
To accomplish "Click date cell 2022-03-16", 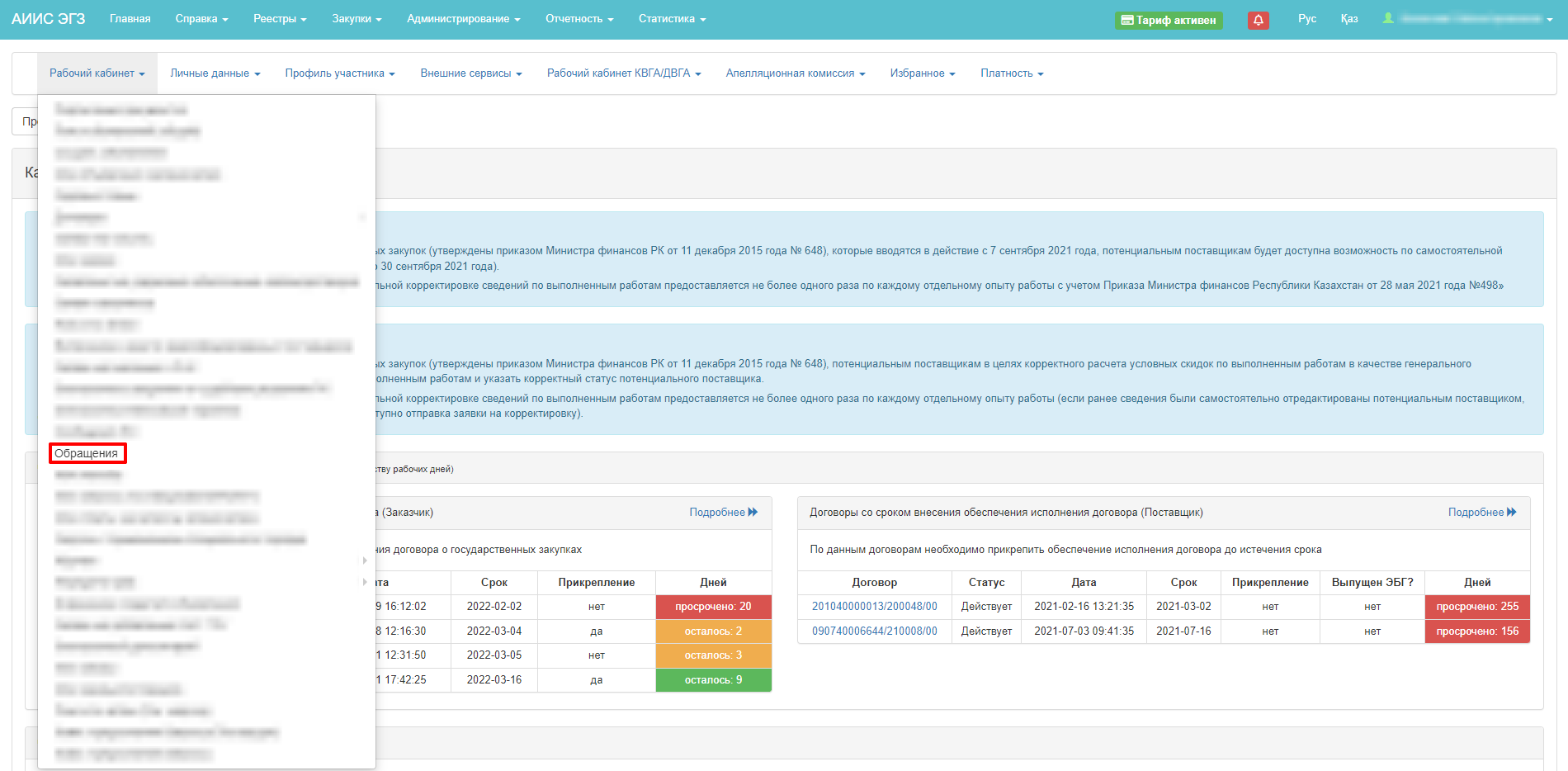I will [494, 680].
